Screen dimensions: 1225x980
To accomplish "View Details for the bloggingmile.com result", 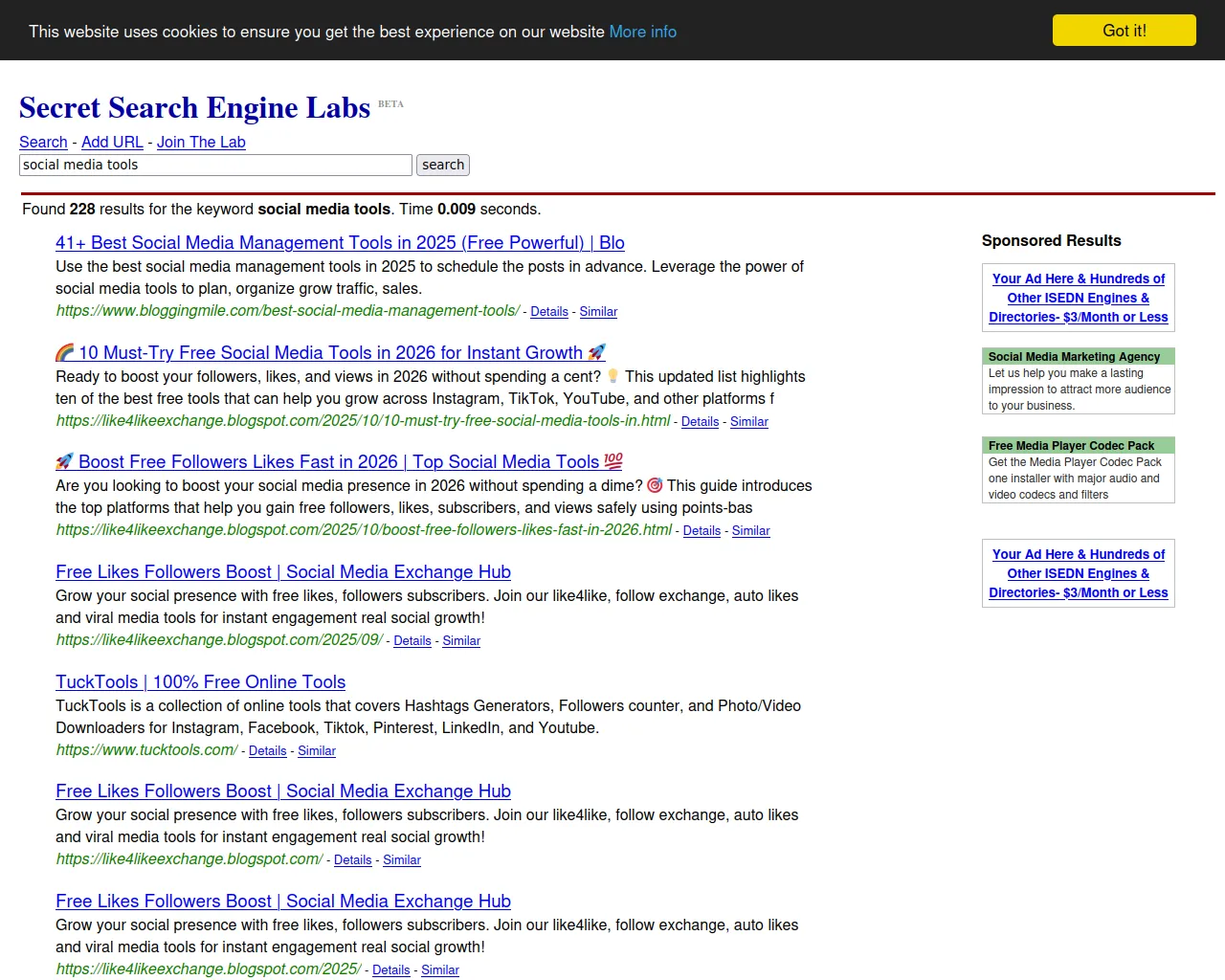I will 549,312.
